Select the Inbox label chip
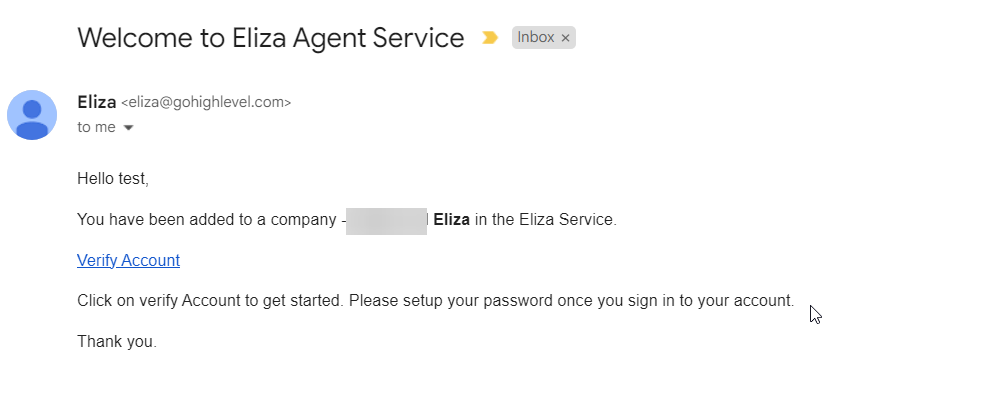Image resolution: width=985 pixels, height=409 pixels. [535, 38]
